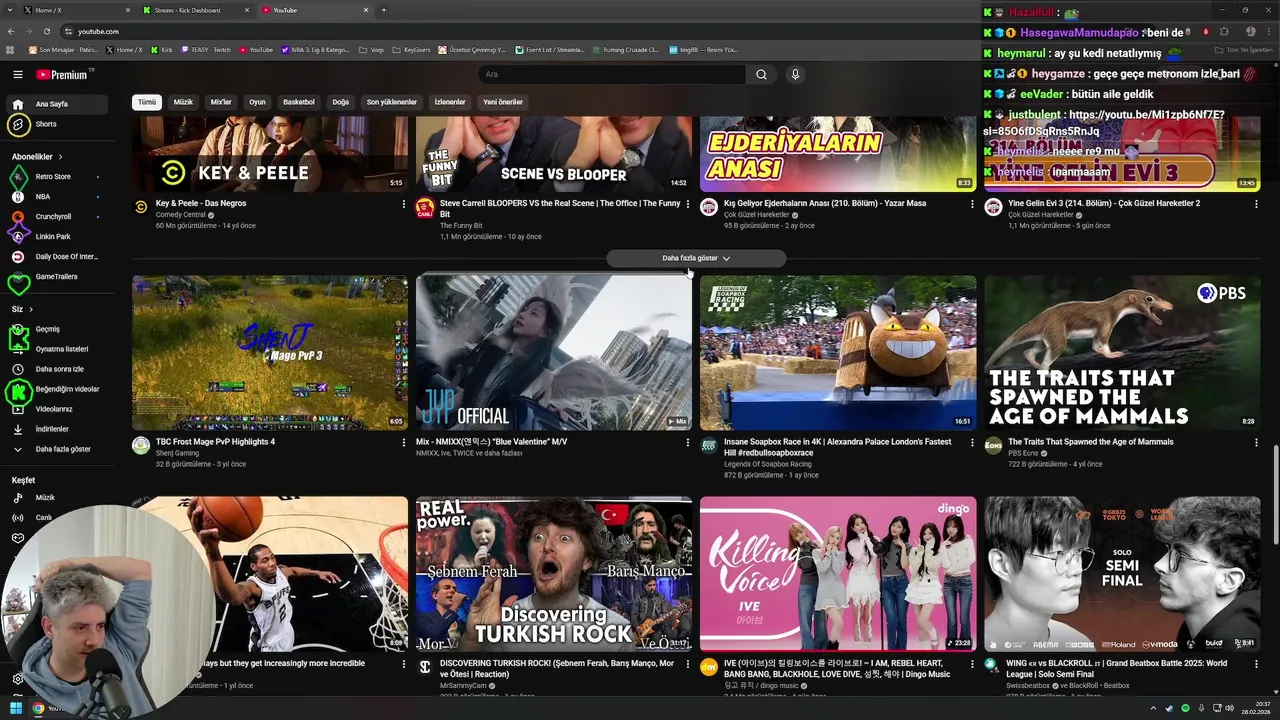Expand the Abonelikler section chevron

tap(60, 157)
